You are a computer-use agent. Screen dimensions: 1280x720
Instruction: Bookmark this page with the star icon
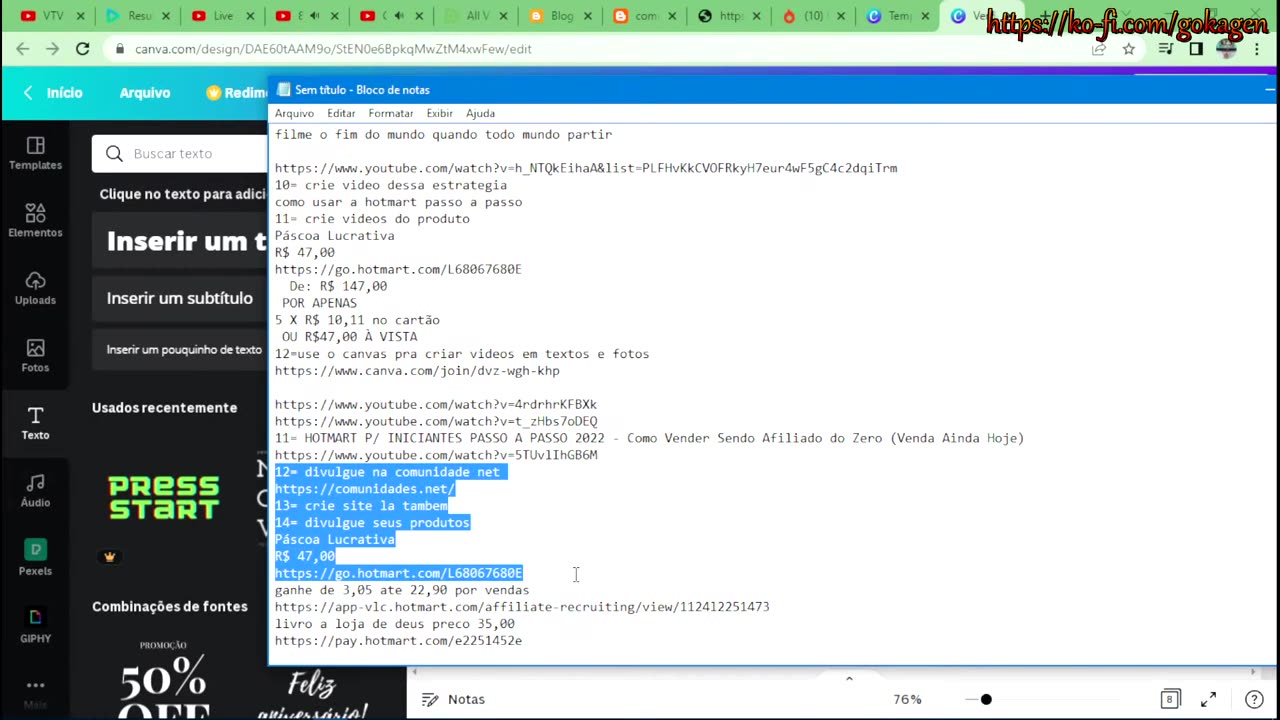1129,49
